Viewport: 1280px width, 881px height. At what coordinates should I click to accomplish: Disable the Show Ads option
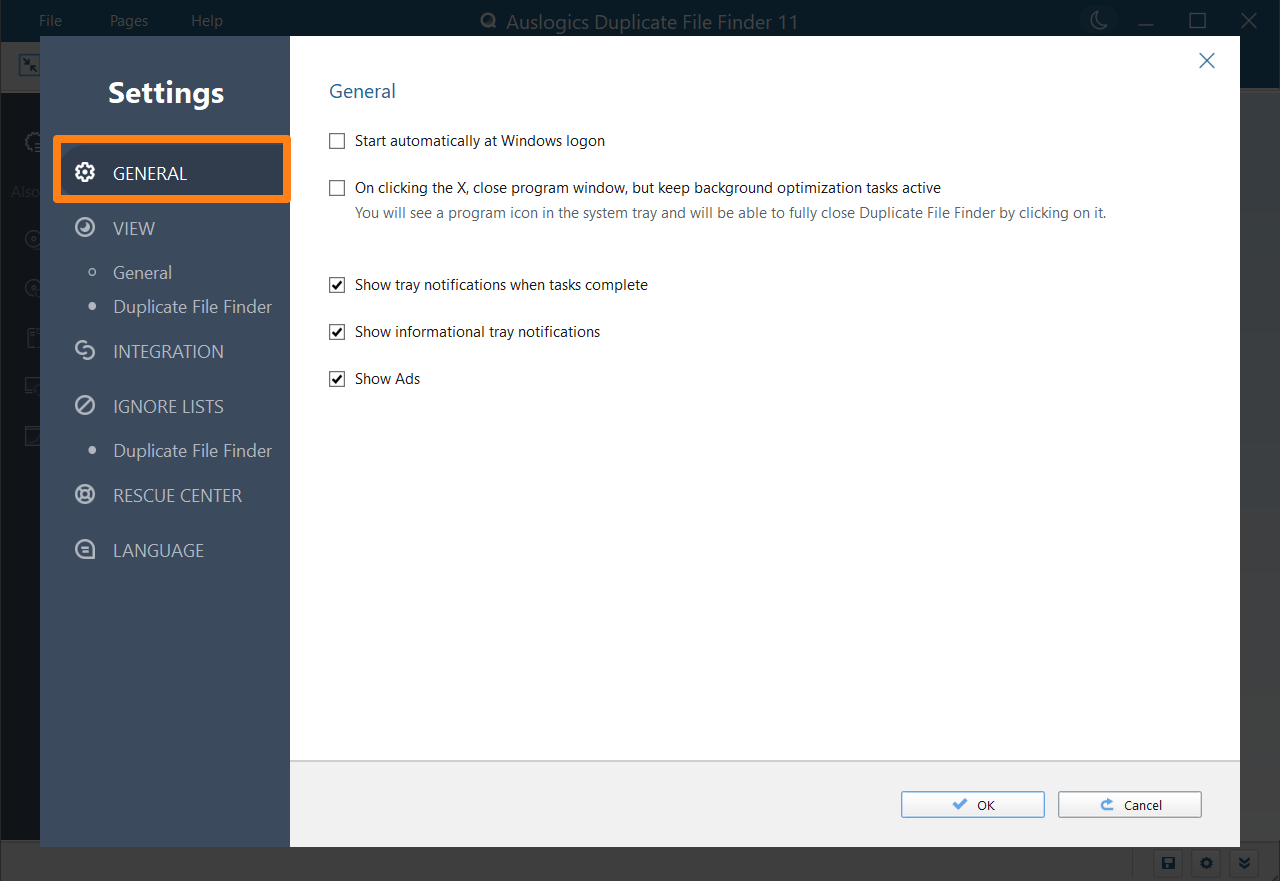click(336, 378)
